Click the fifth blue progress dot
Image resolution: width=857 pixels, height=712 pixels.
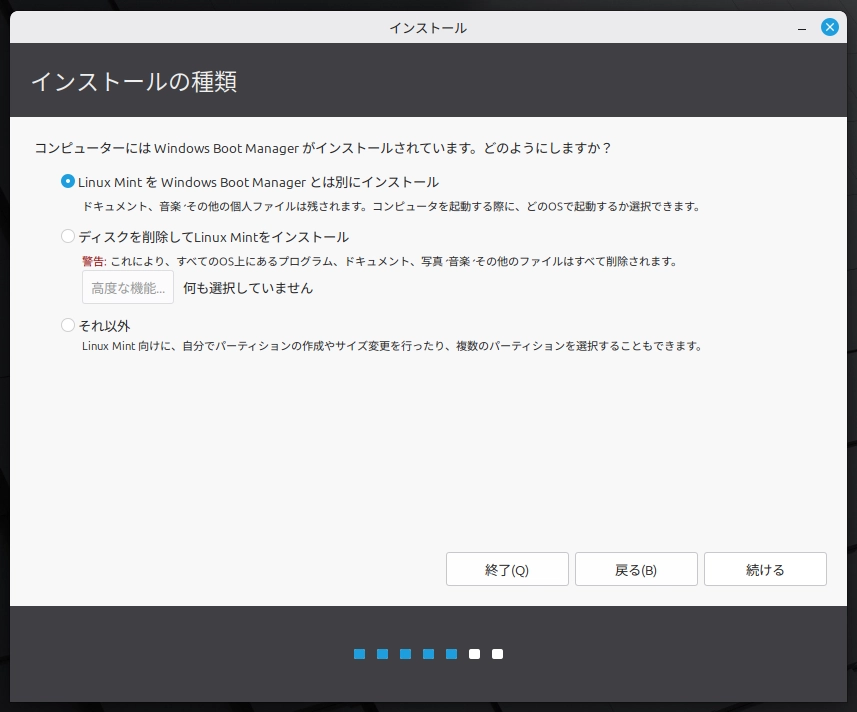click(452, 654)
